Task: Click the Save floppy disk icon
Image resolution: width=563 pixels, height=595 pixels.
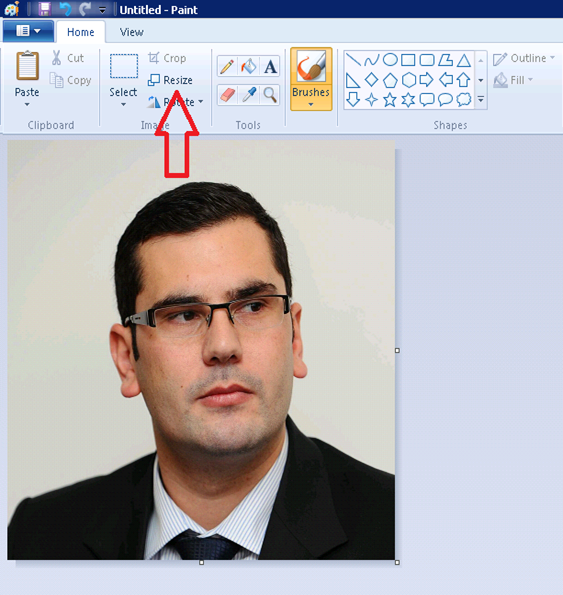Action: (x=44, y=9)
